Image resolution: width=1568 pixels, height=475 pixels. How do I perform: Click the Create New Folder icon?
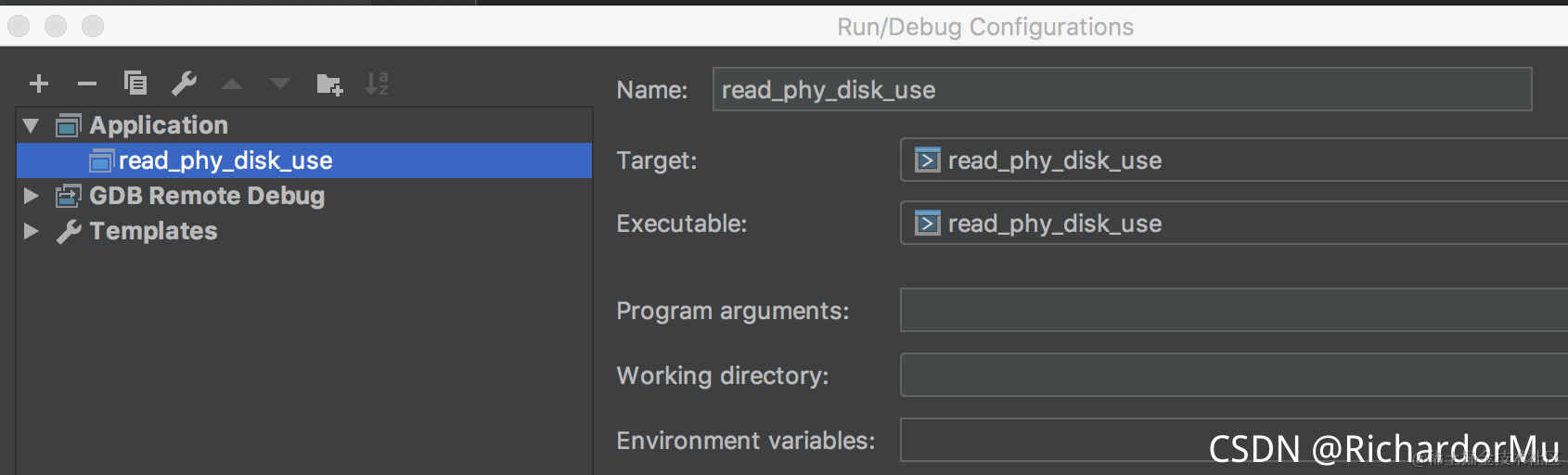329,84
